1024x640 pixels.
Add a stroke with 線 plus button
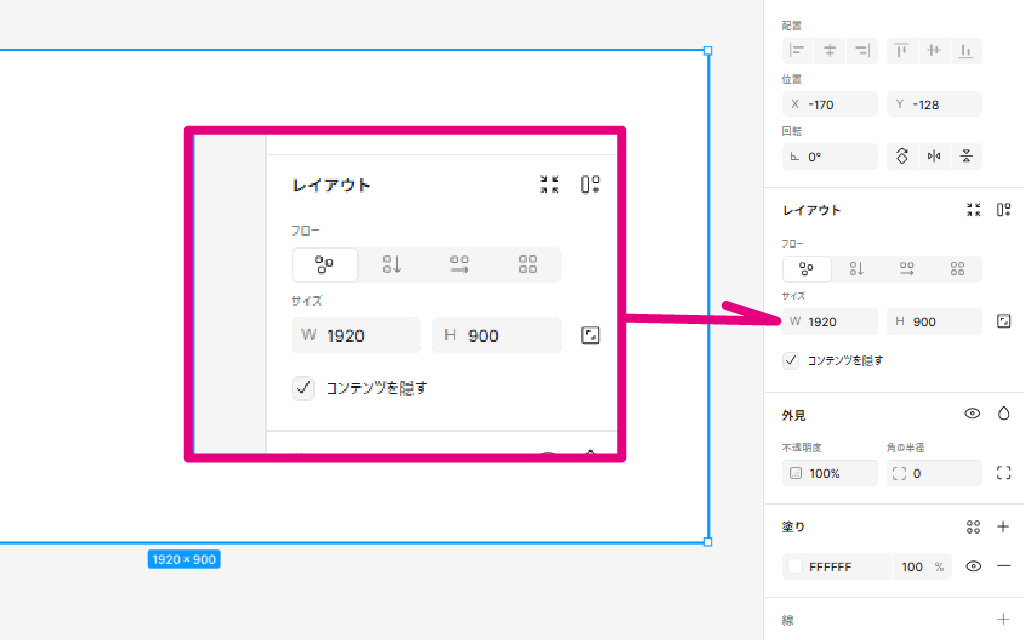tap(1004, 620)
